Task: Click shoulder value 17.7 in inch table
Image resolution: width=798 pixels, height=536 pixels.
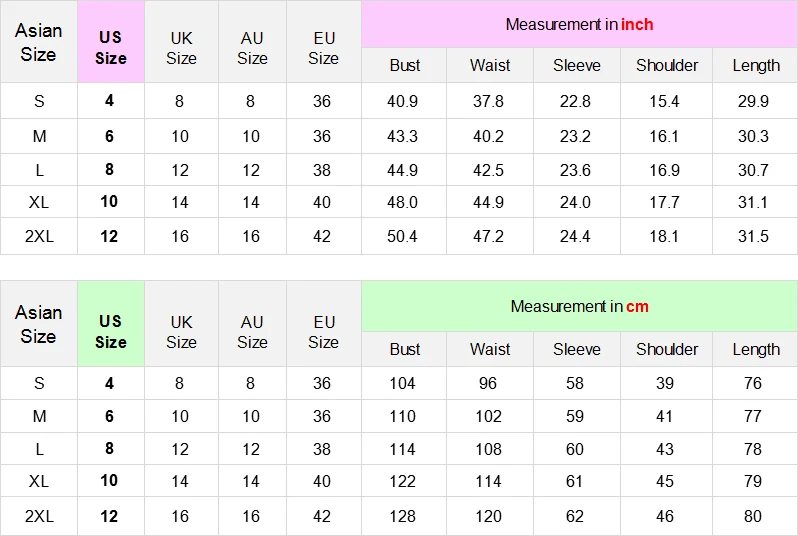Action: pos(665,202)
